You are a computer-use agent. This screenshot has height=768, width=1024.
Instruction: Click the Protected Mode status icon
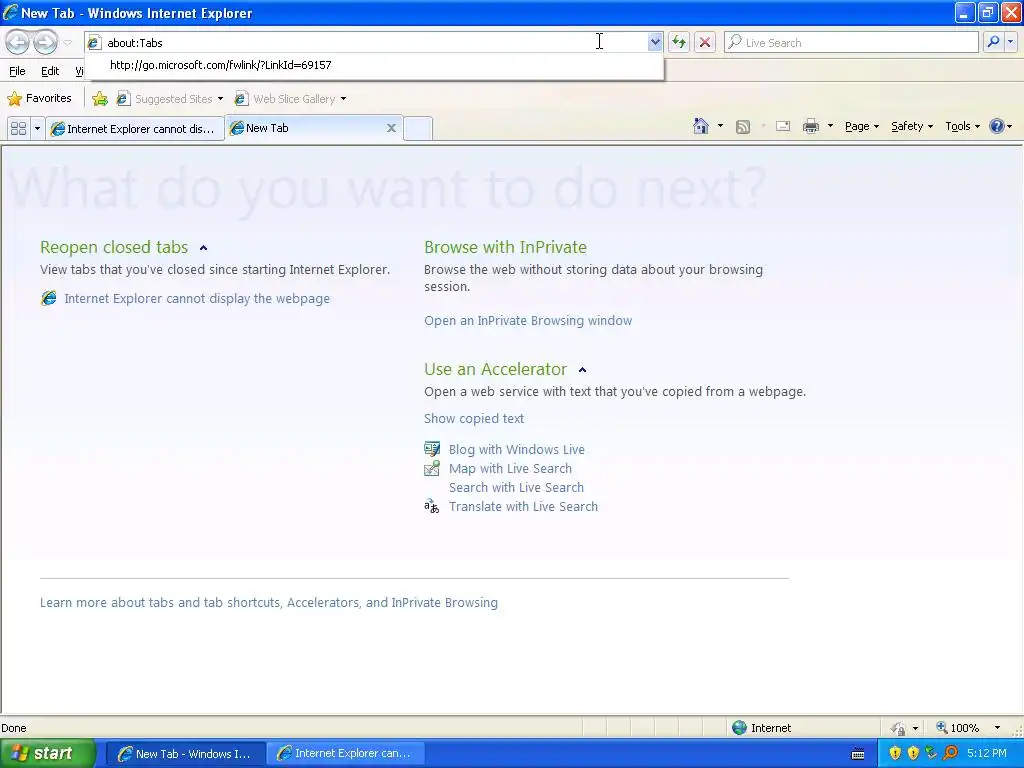[899, 728]
